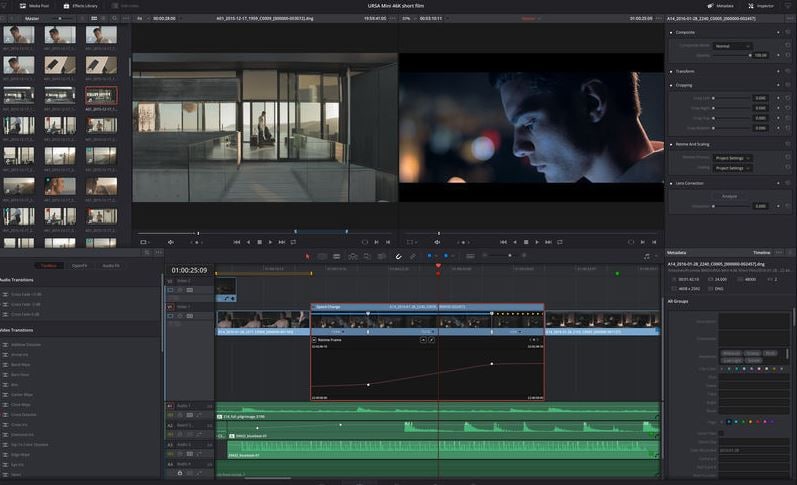Open the Inspector panel
Image resolution: width=797 pixels, height=485 pixels.
point(761,5)
